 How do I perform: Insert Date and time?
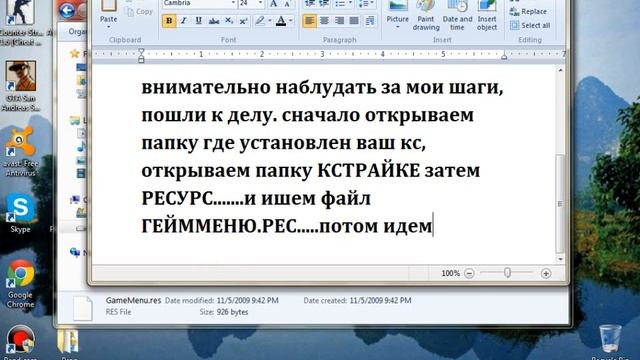pyautogui.click(x=457, y=16)
